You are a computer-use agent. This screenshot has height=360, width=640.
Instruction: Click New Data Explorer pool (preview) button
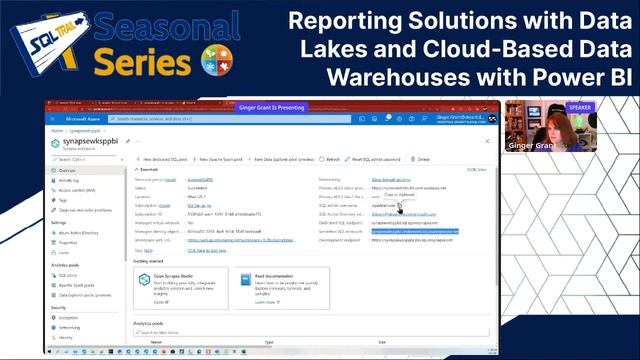[281, 160]
